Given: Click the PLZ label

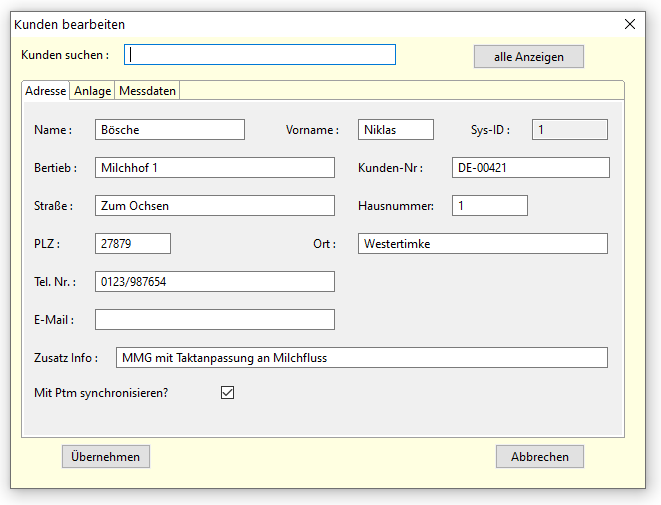Looking at the screenshot, I should [47, 244].
